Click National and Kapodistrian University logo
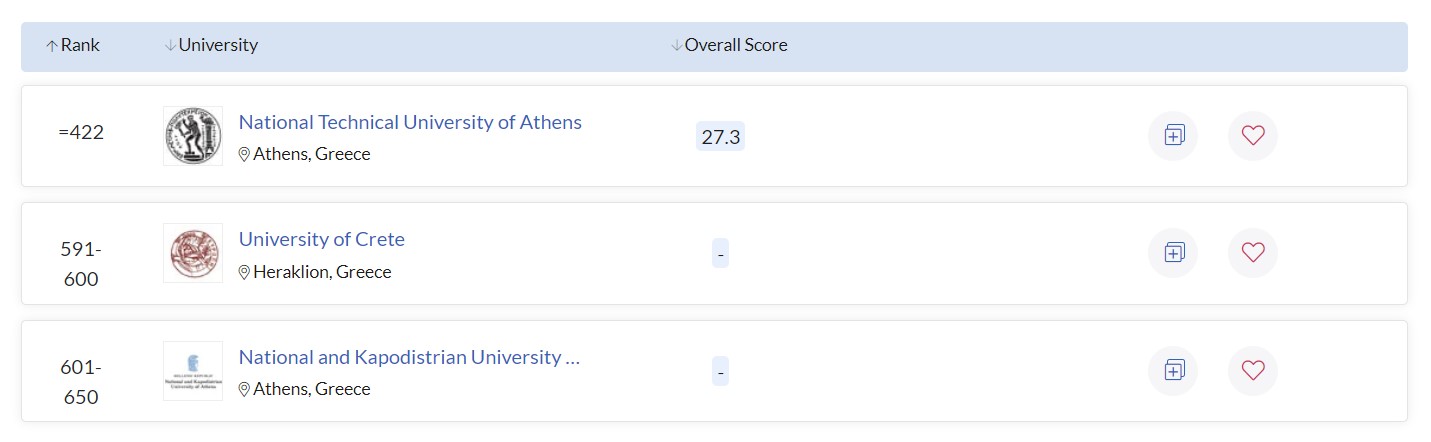Viewport: 1431px width, 442px height. point(193,371)
